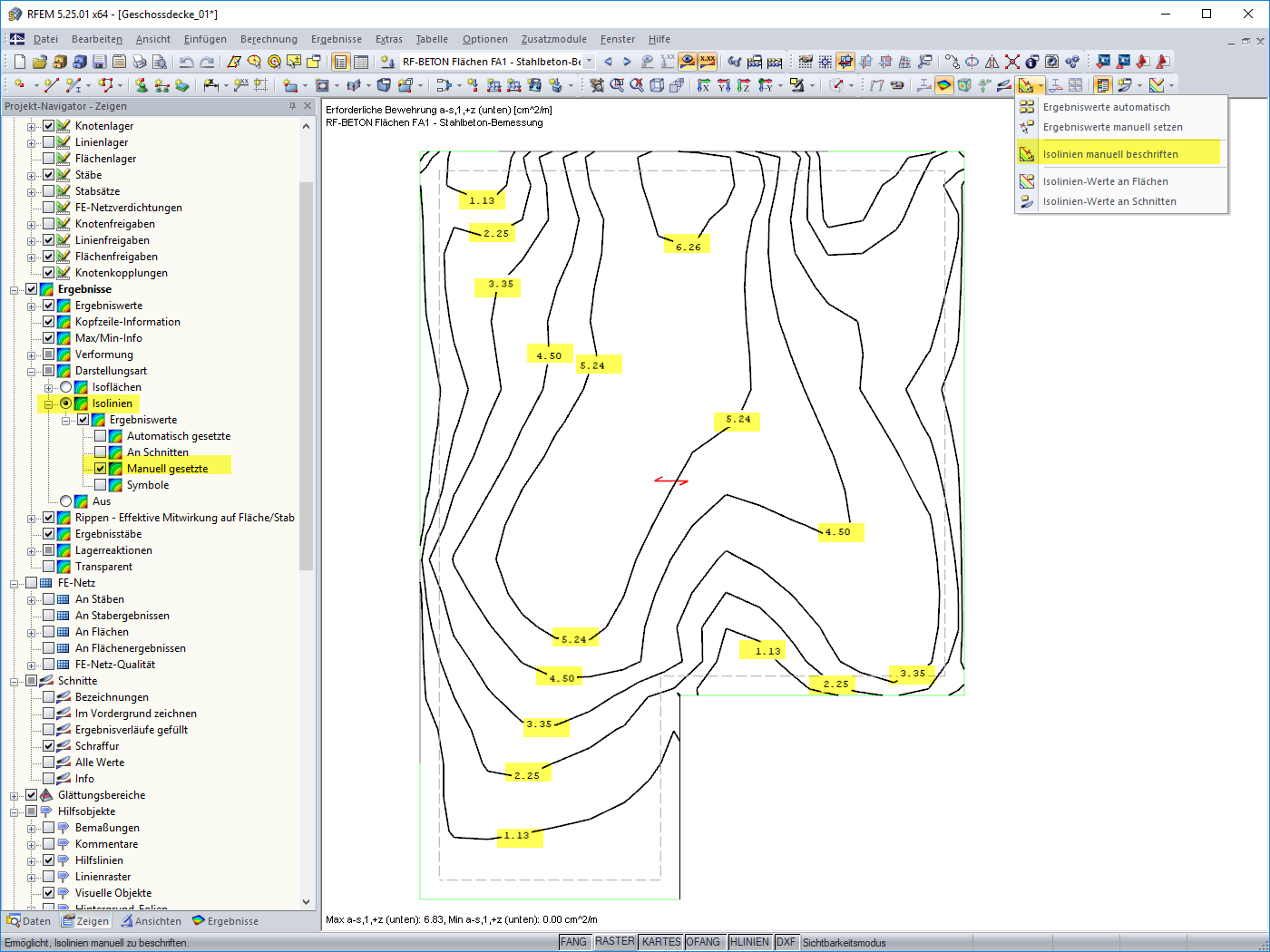Select the Aus radio button
Image resolution: width=1270 pixels, height=952 pixels.
(x=66, y=501)
